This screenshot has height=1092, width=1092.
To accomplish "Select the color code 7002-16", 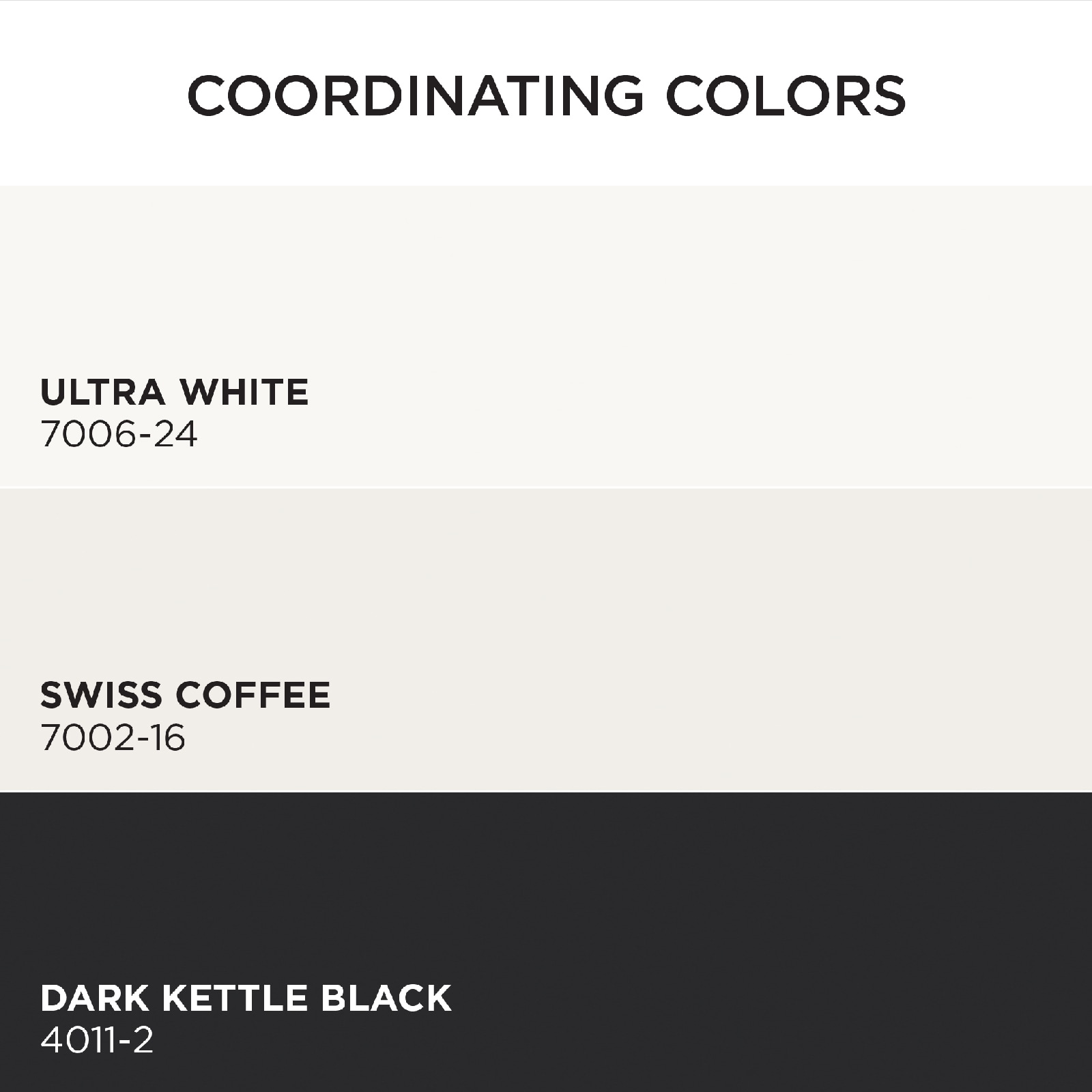I will (x=113, y=738).
